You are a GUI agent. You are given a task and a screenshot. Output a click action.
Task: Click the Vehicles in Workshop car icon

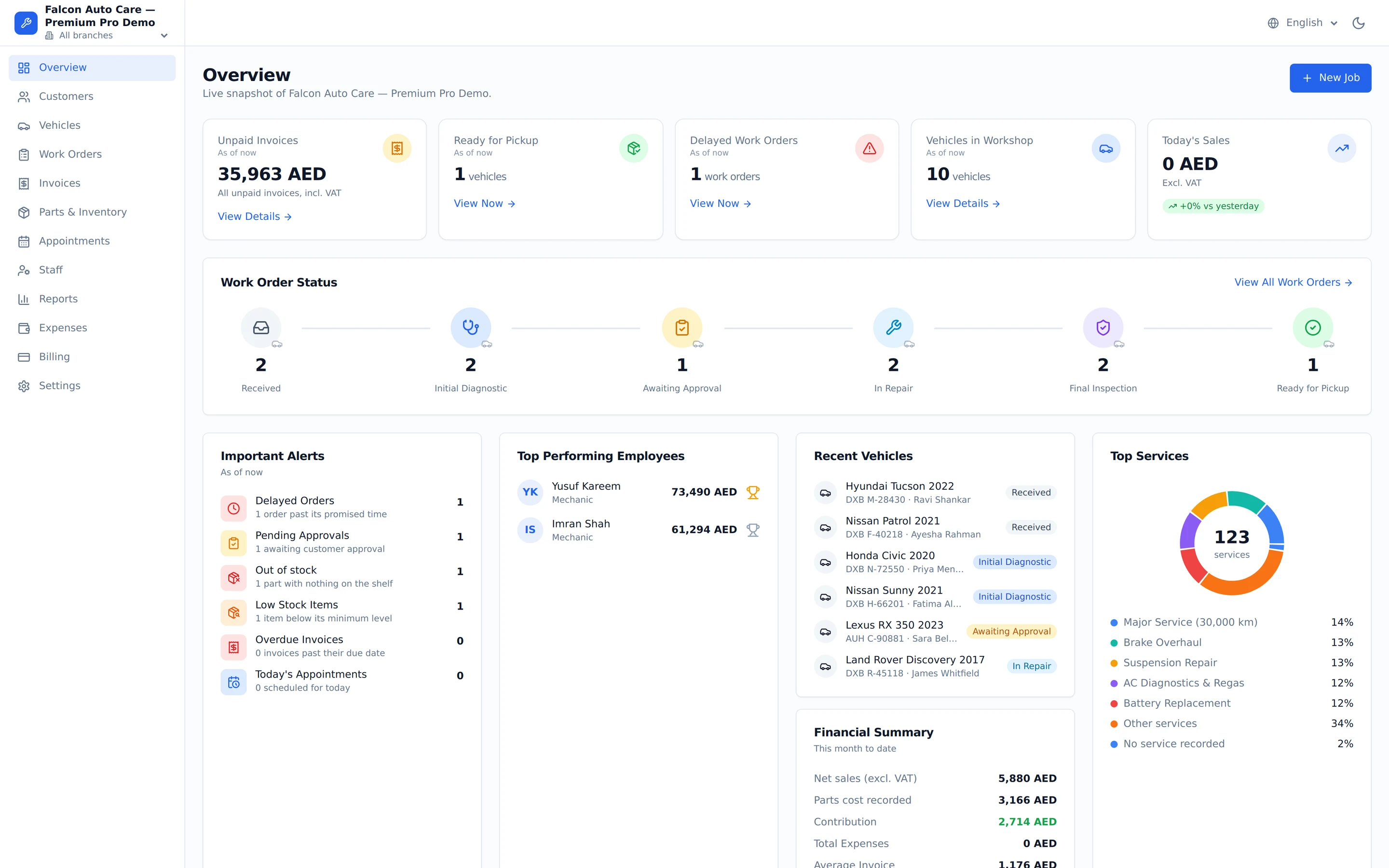(1106, 149)
